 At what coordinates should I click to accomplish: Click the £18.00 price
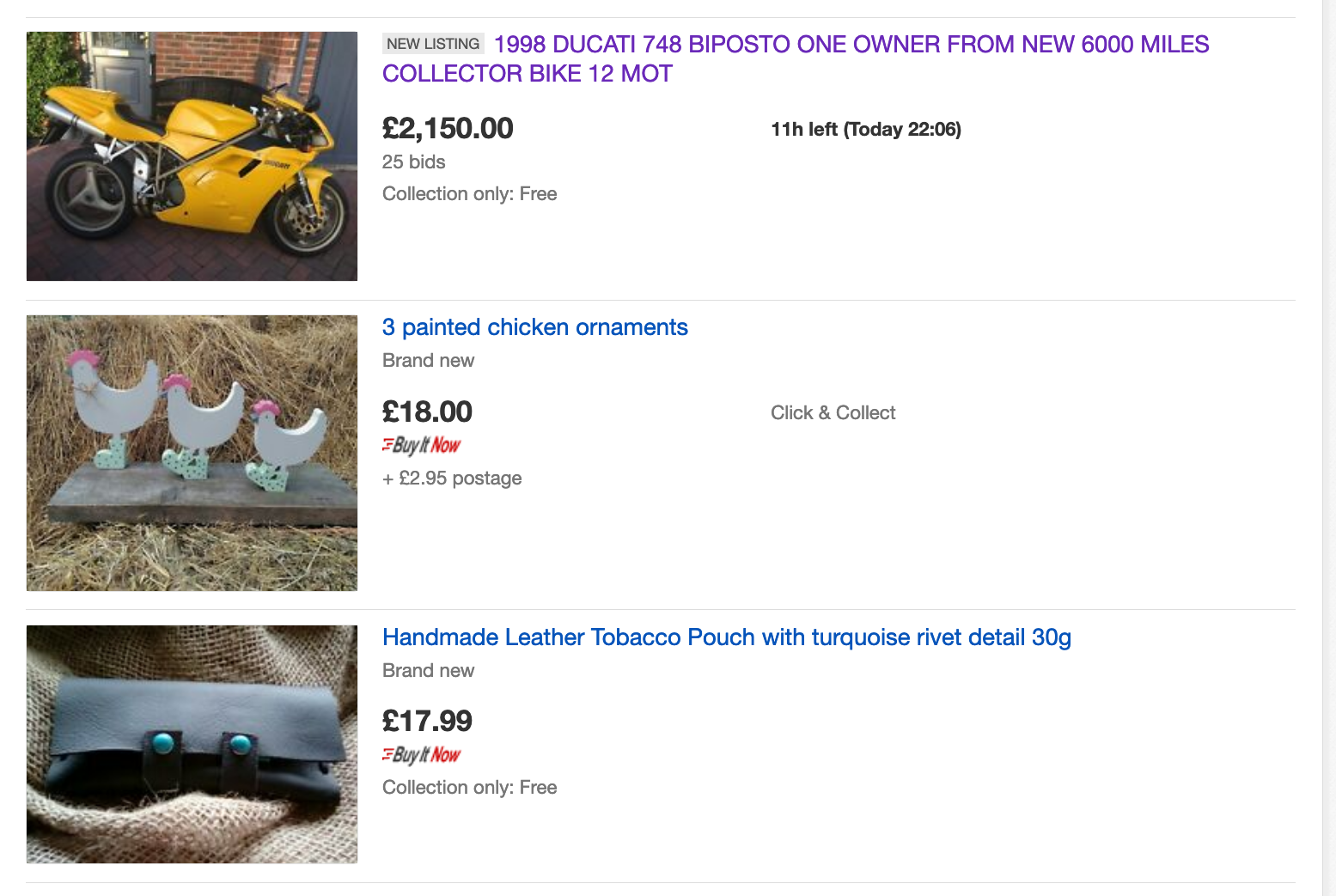(x=427, y=412)
